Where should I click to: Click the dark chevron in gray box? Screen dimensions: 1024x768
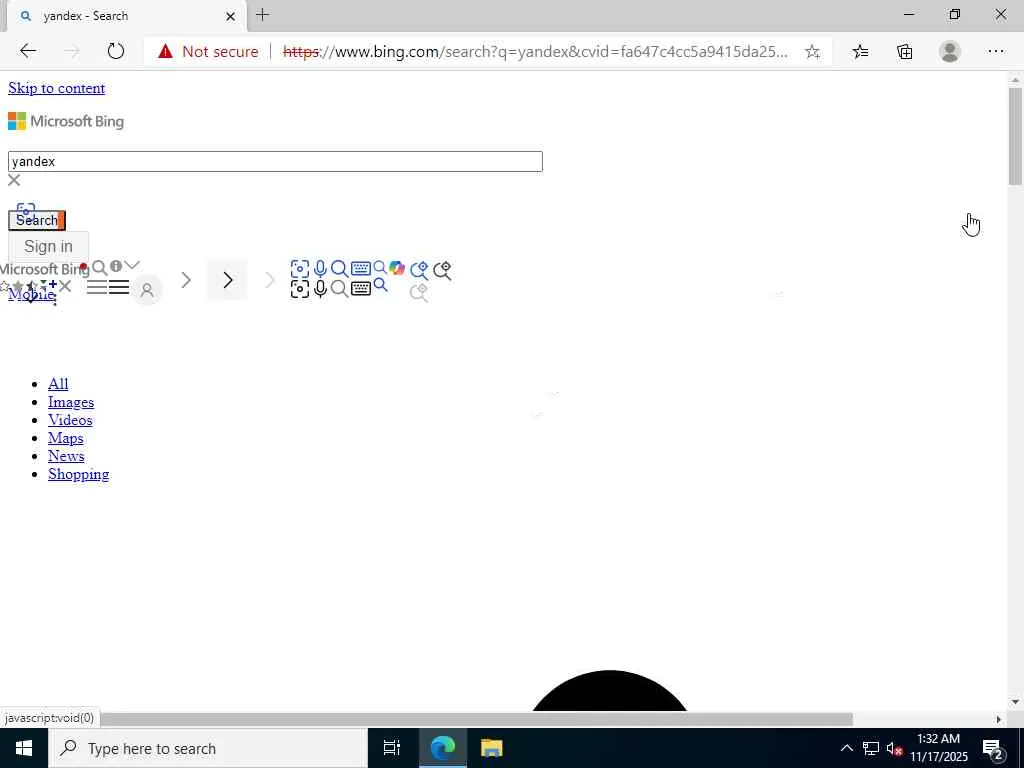click(x=227, y=280)
